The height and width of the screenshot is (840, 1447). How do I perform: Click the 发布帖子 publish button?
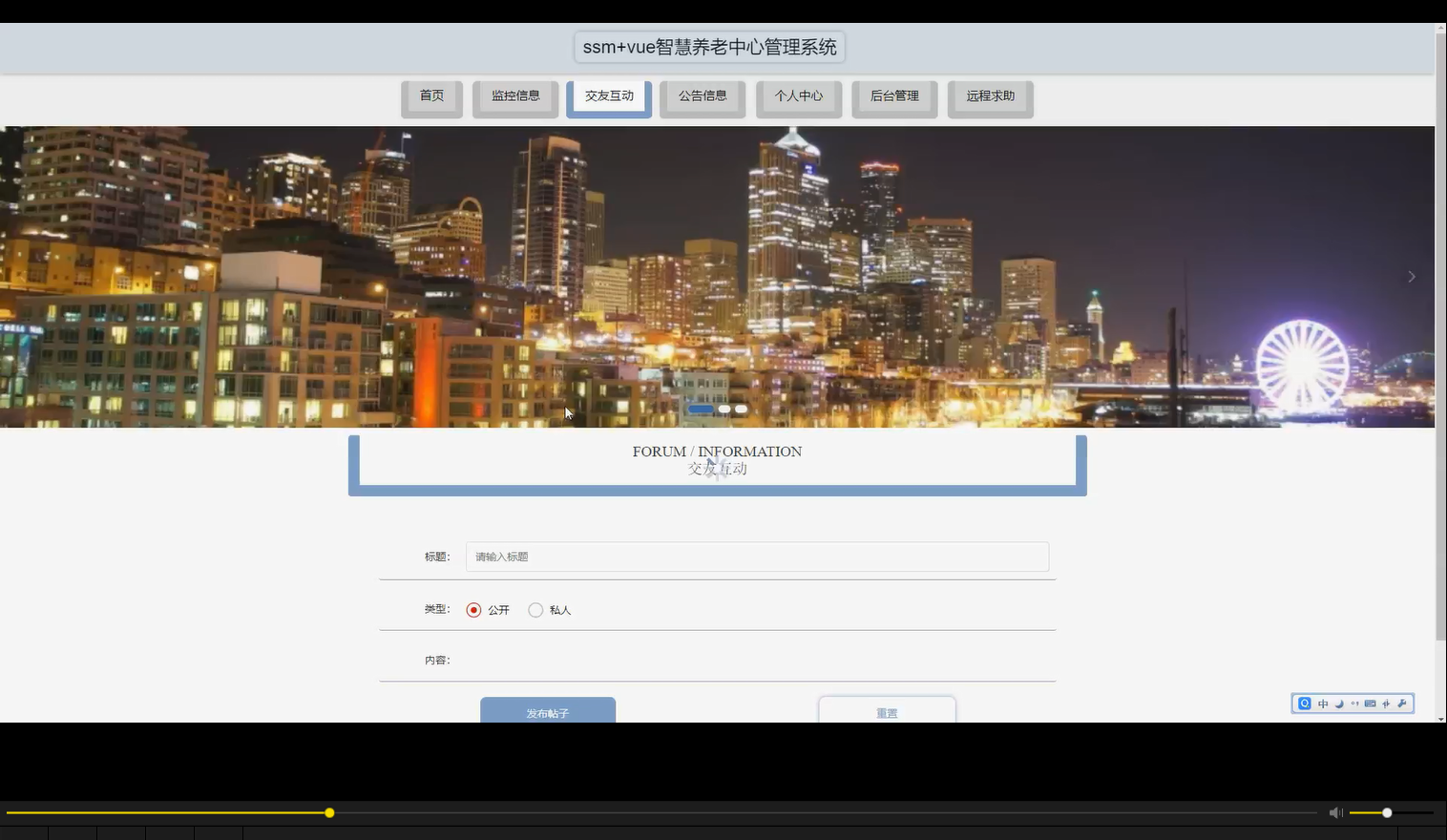click(x=548, y=712)
